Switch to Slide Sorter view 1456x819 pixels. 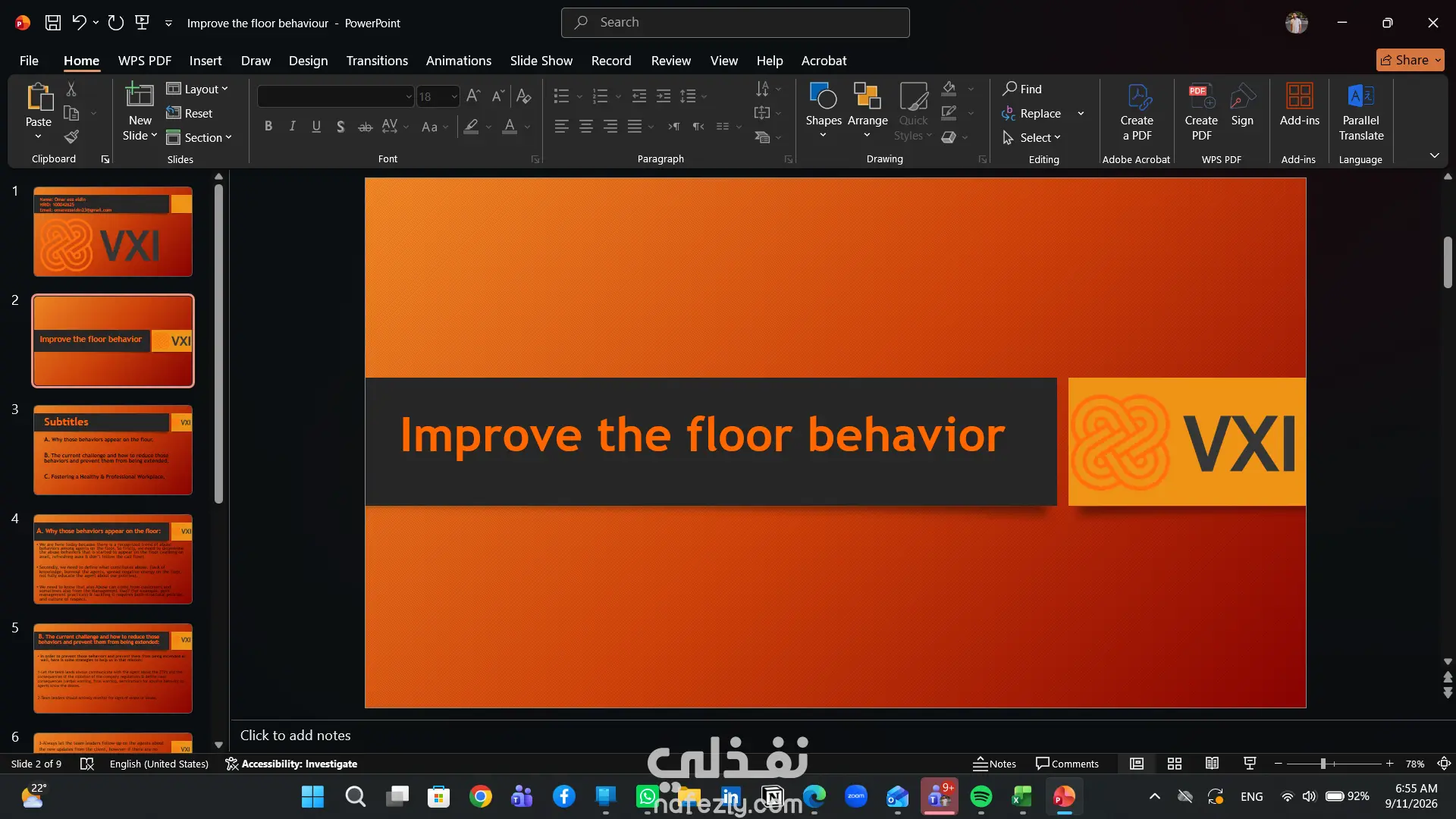tap(1175, 764)
